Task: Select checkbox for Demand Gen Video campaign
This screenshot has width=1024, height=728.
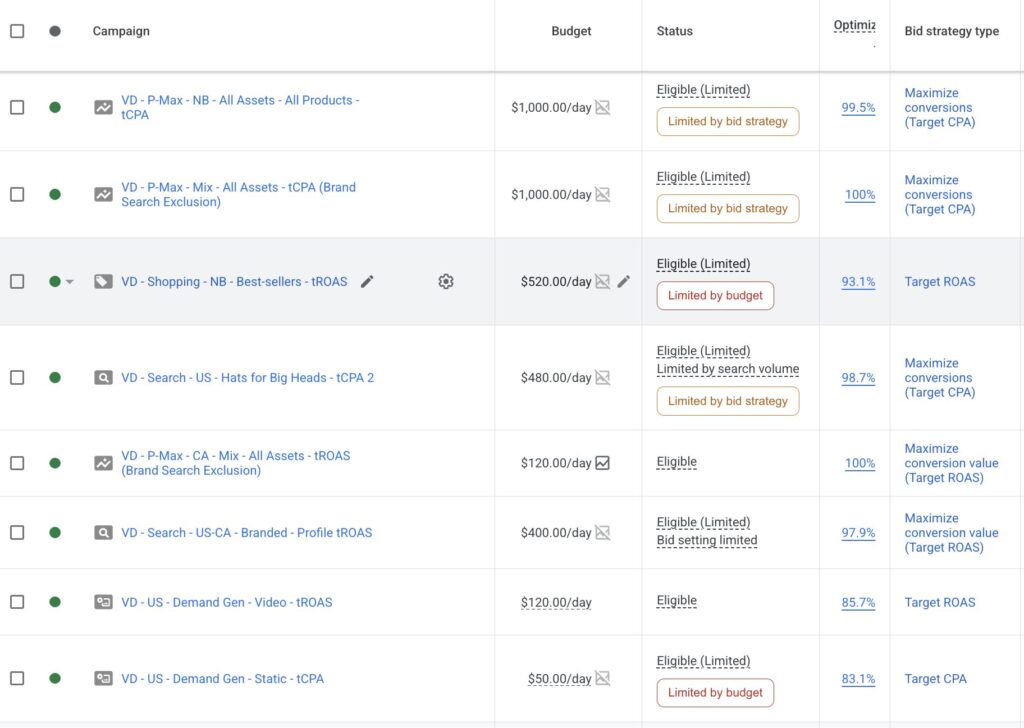Action: tap(18, 602)
